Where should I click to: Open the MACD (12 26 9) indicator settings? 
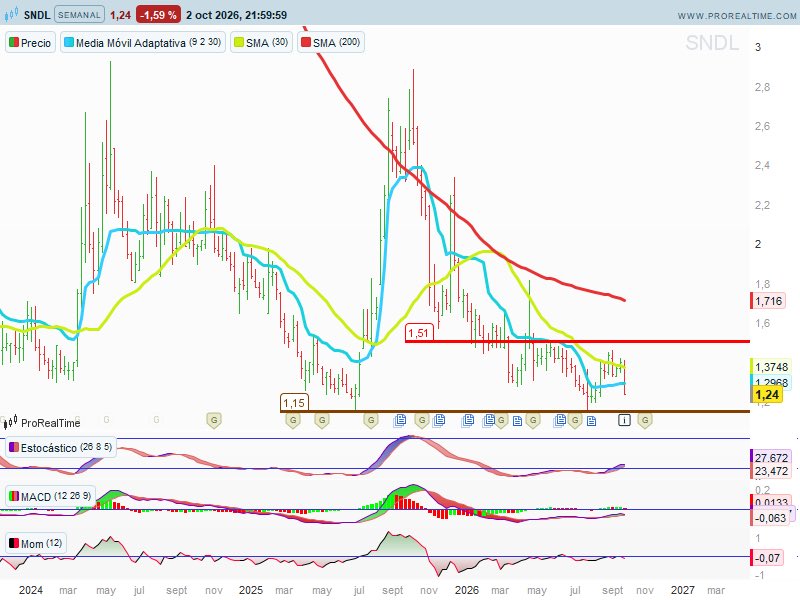click(50, 496)
